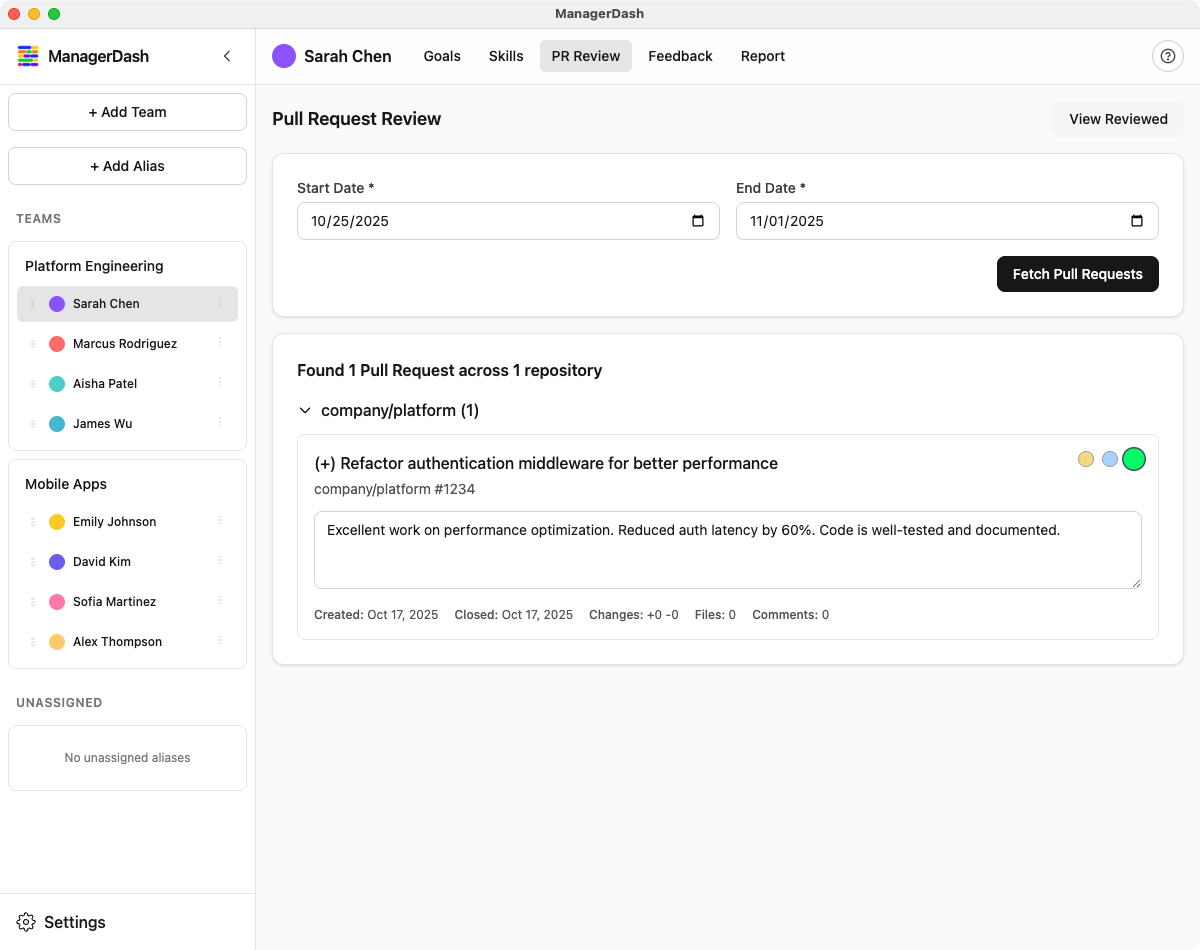
Task: Select the green rating circle on the PR
Action: pos(1133,459)
